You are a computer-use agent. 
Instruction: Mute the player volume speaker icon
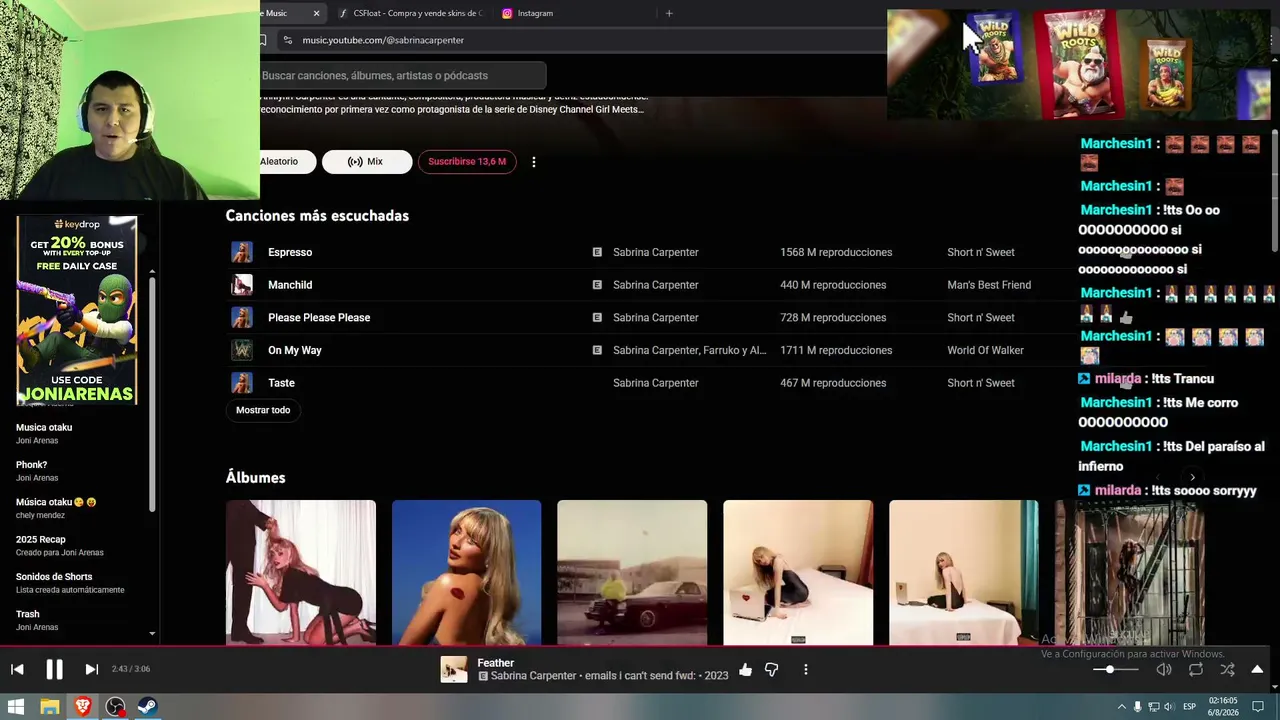(x=1163, y=669)
